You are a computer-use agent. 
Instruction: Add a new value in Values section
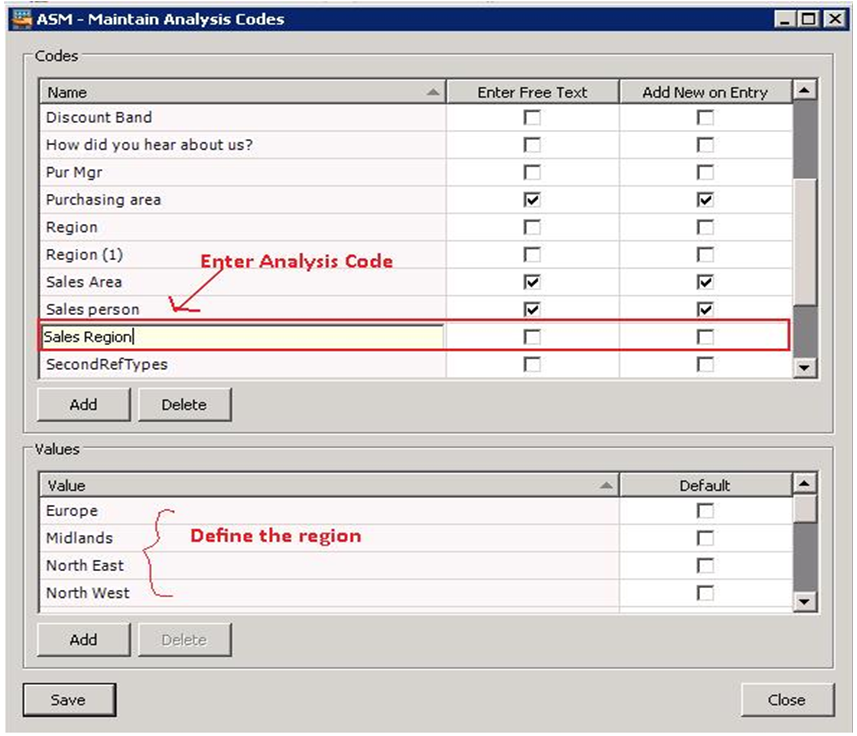point(84,639)
